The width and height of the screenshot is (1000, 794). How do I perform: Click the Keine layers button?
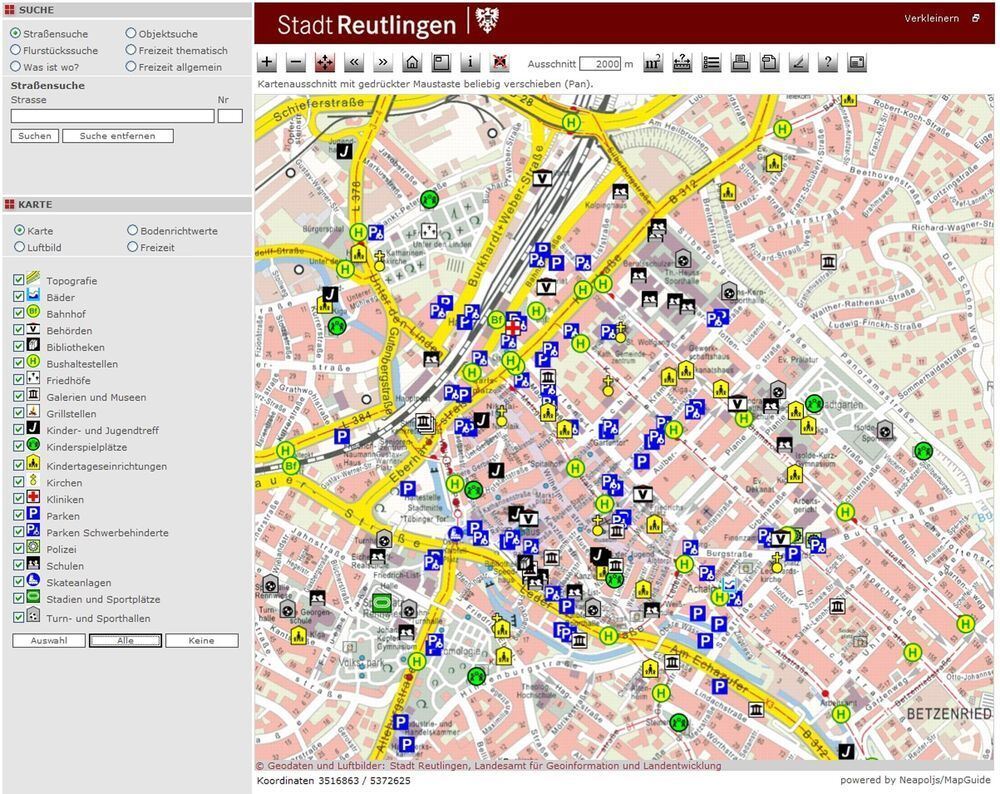coord(202,640)
